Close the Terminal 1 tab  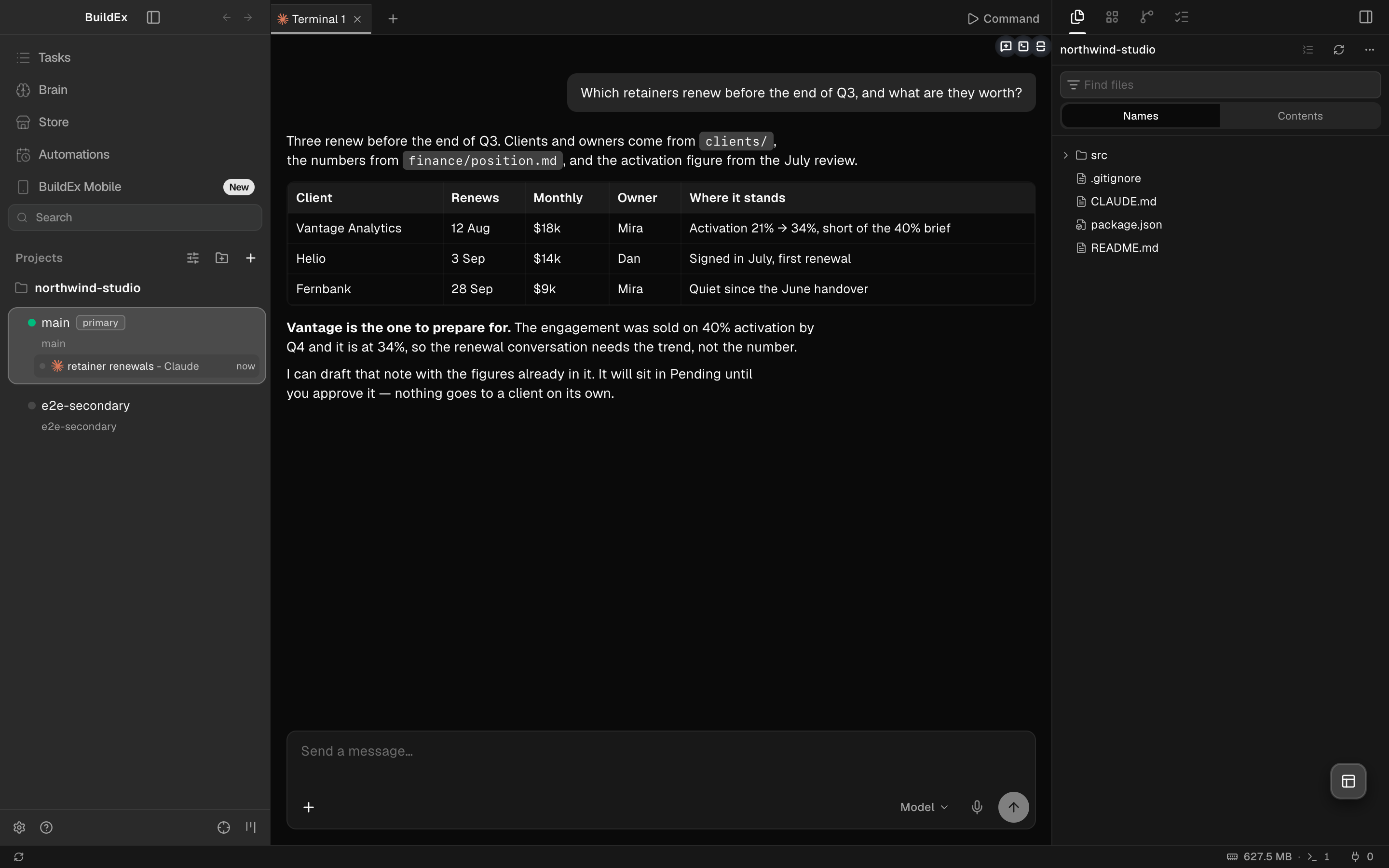(357, 19)
